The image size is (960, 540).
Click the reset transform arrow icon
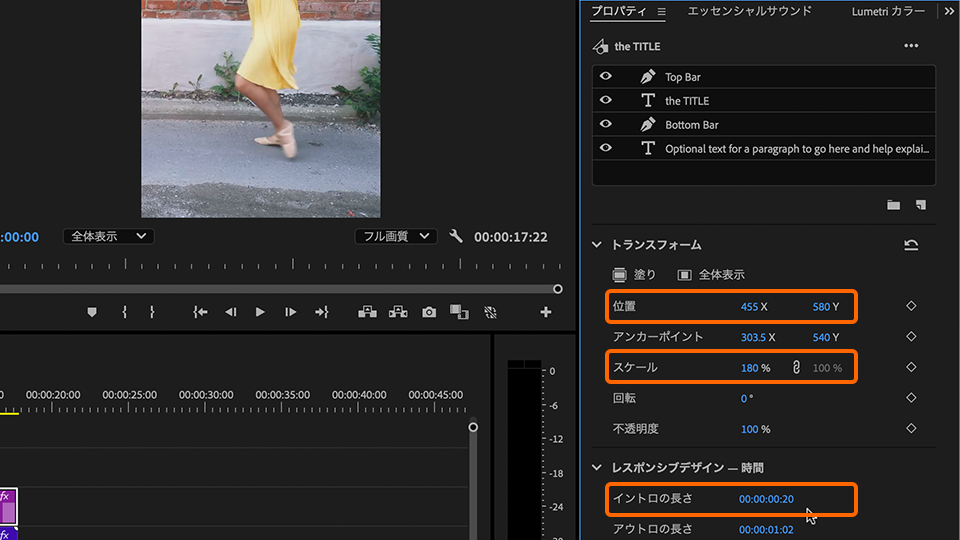coord(910,245)
